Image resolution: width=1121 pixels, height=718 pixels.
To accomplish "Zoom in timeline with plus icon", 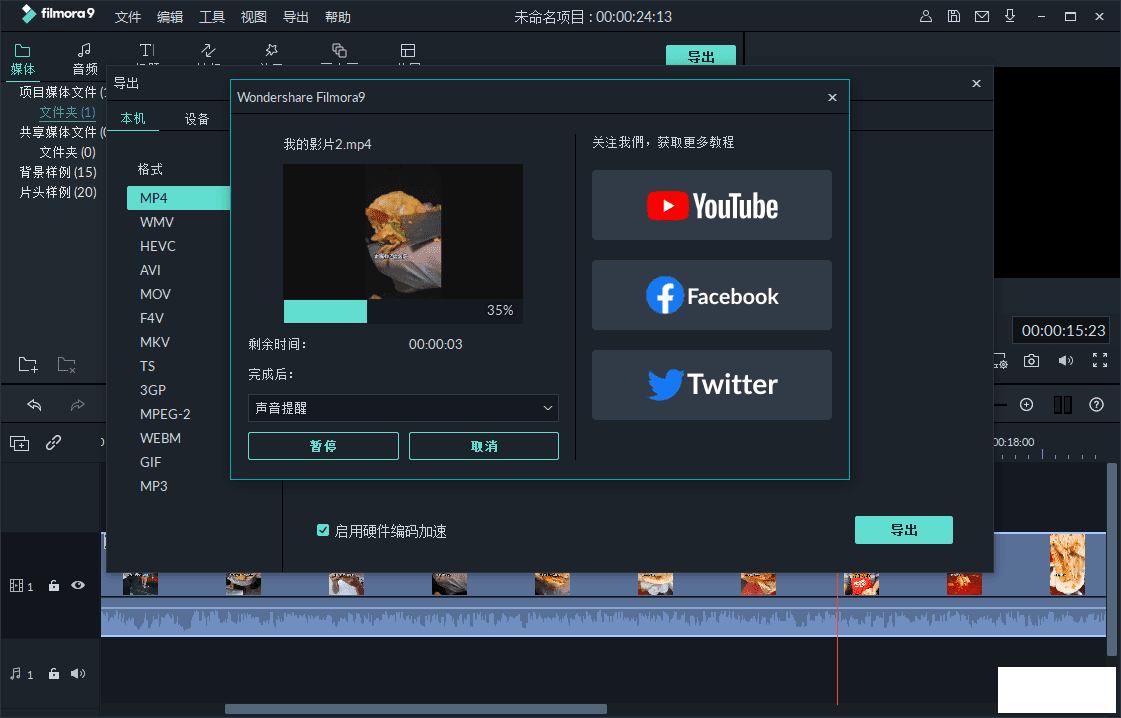I will pos(1027,405).
